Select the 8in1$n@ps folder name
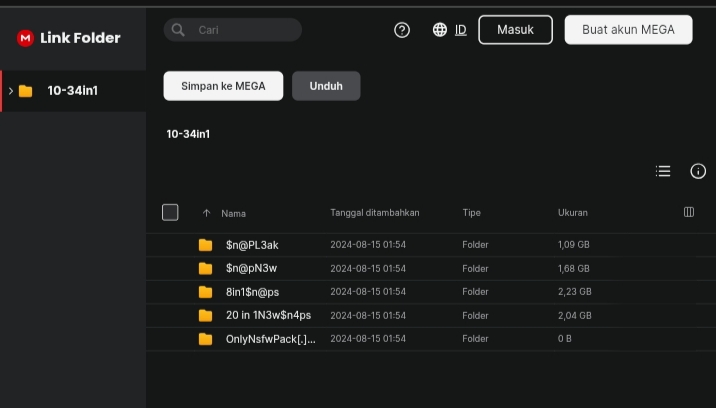The width and height of the screenshot is (716, 408). pyautogui.click(x=253, y=292)
